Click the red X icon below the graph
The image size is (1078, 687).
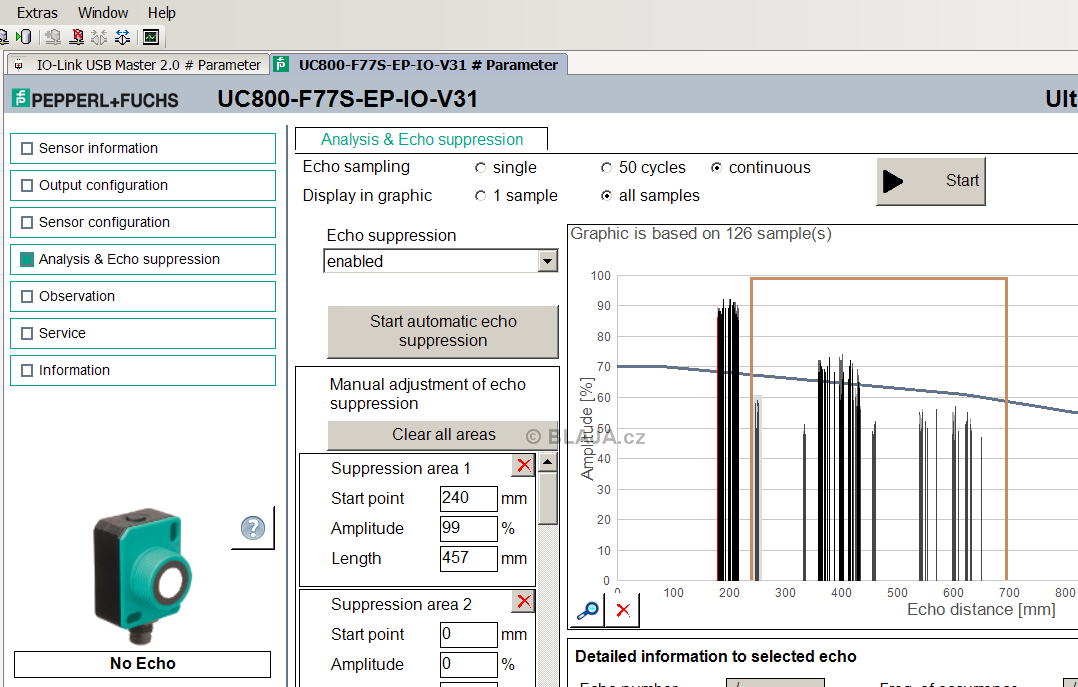pyautogui.click(x=623, y=610)
